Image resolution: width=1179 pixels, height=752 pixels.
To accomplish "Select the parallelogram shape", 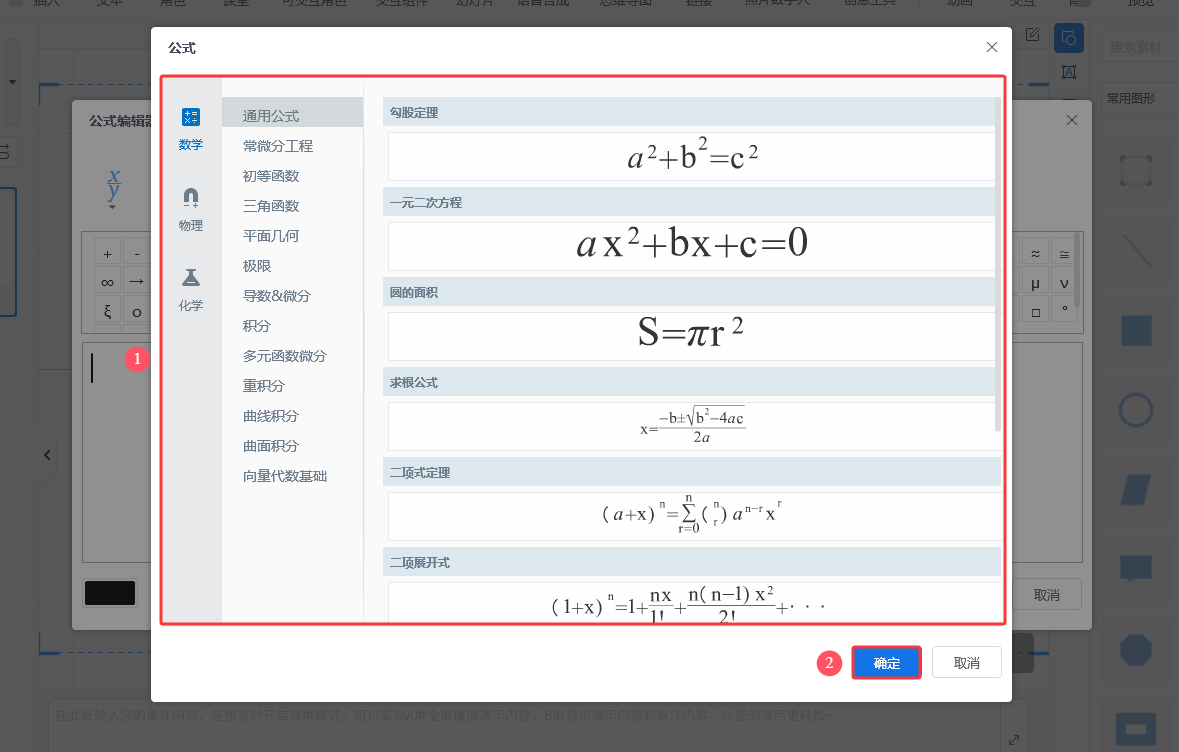I will tap(1135, 490).
